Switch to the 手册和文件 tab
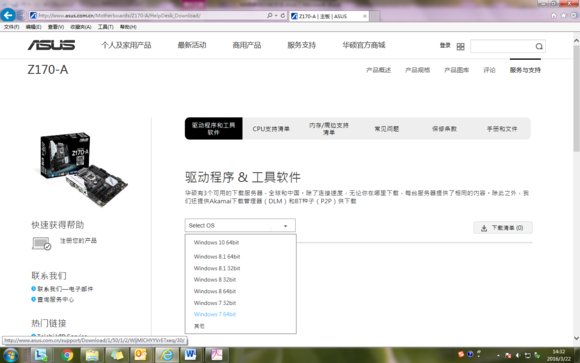580x363 pixels. (x=502, y=128)
